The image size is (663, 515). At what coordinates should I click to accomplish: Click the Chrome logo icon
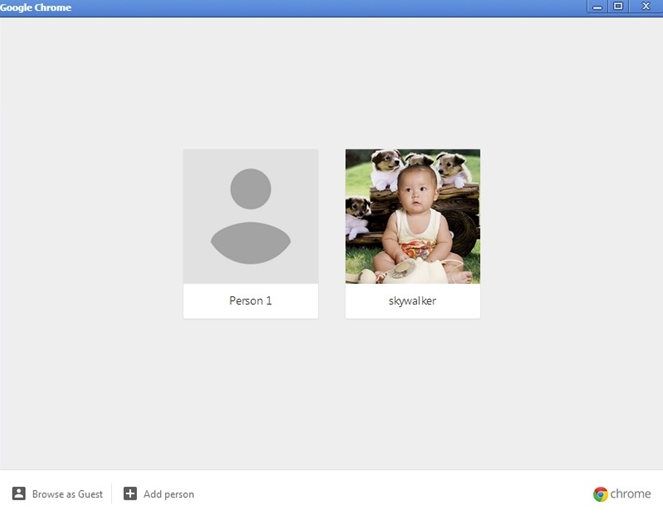(600, 494)
